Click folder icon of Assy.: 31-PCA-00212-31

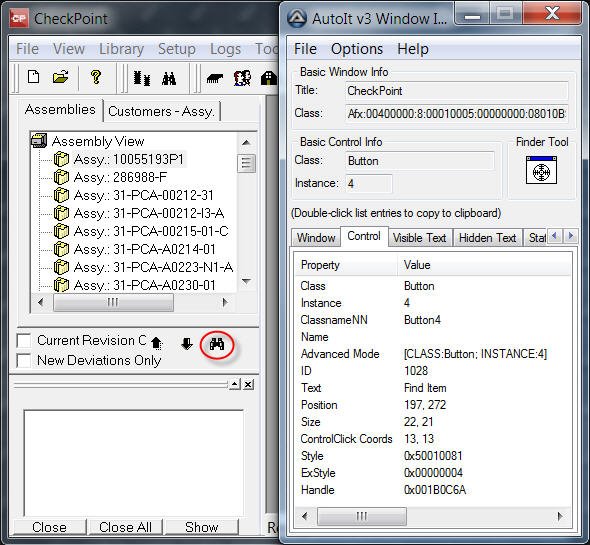[61, 195]
